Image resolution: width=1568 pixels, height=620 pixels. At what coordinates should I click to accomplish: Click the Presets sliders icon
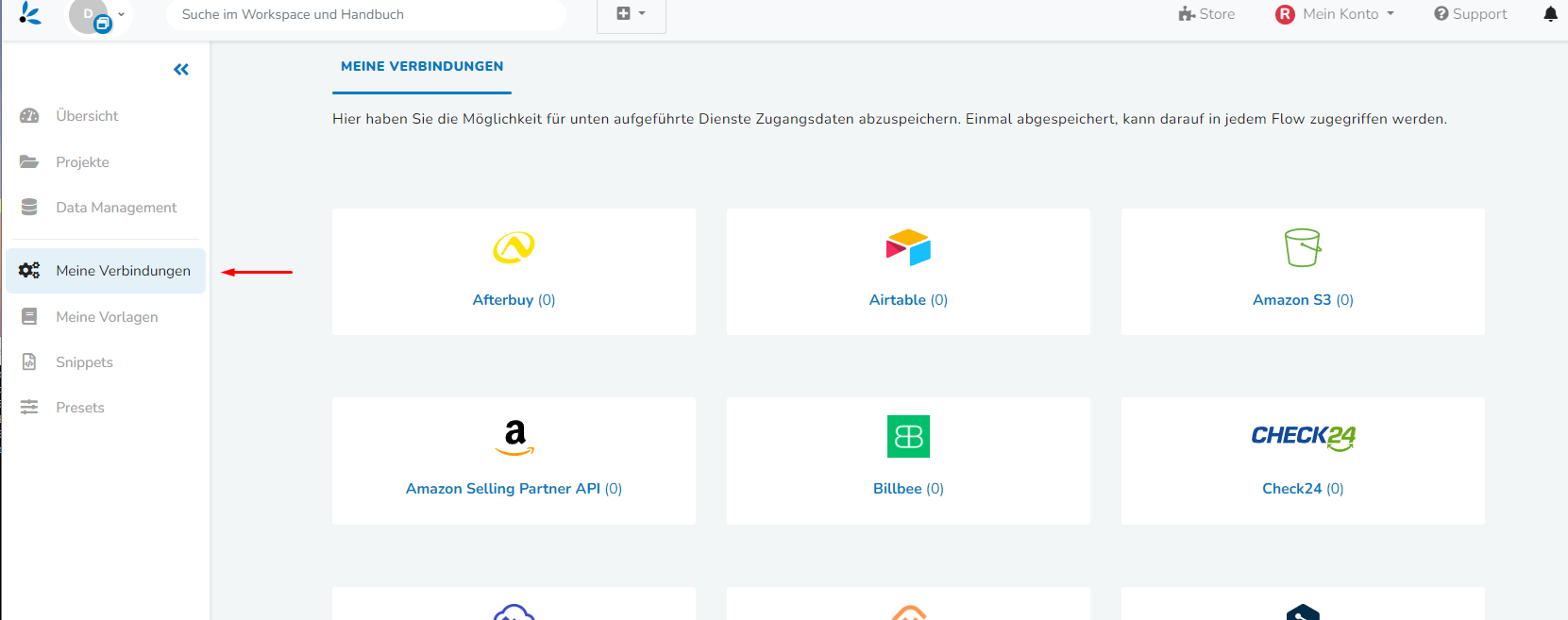(x=29, y=407)
